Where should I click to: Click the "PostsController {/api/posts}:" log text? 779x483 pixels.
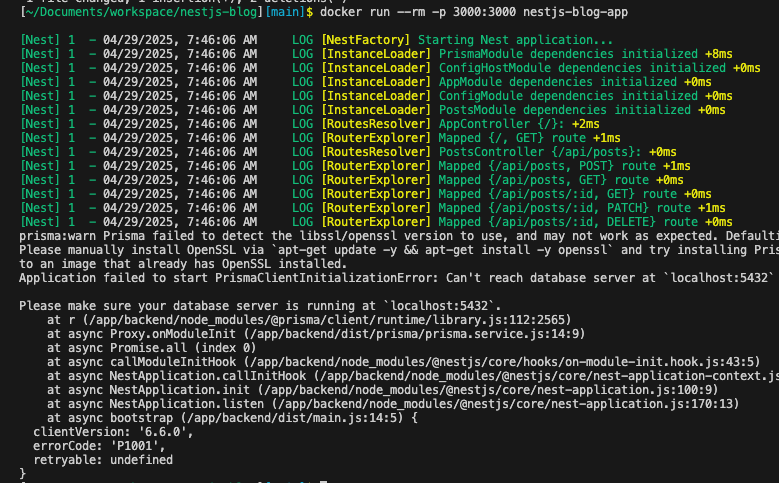coord(540,152)
